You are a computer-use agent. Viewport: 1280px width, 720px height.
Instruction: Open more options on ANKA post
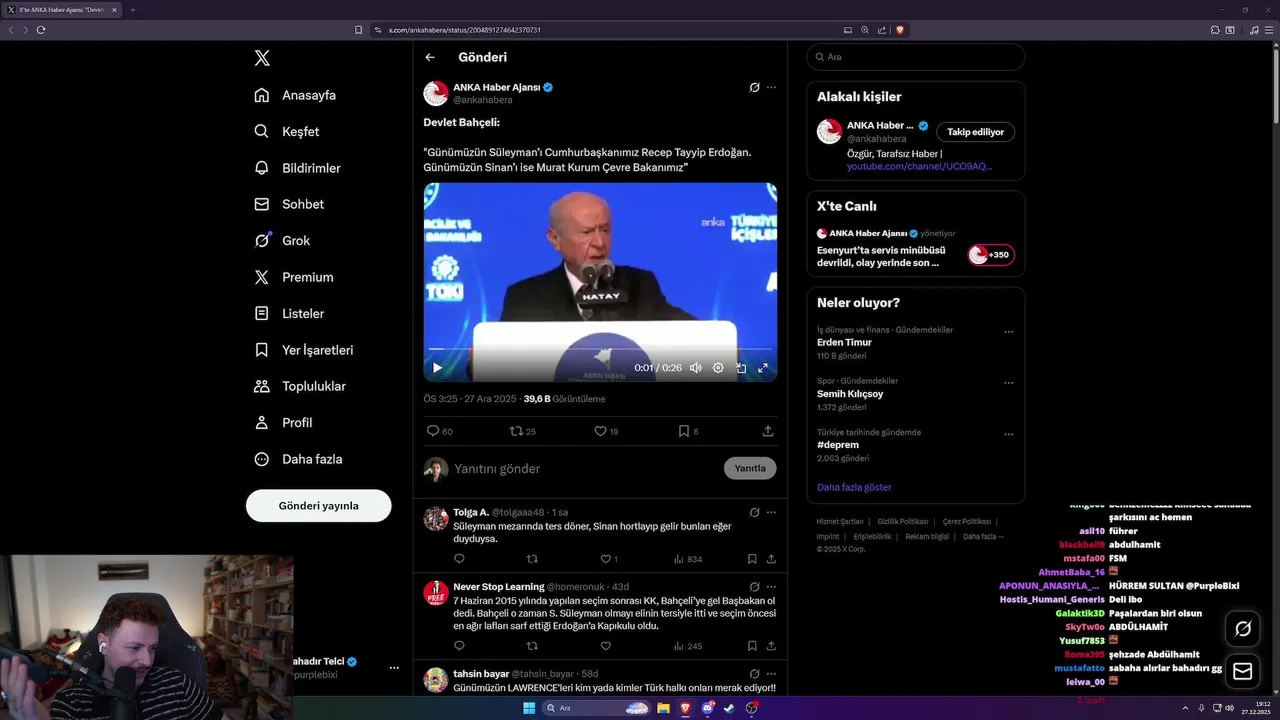[771, 87]
